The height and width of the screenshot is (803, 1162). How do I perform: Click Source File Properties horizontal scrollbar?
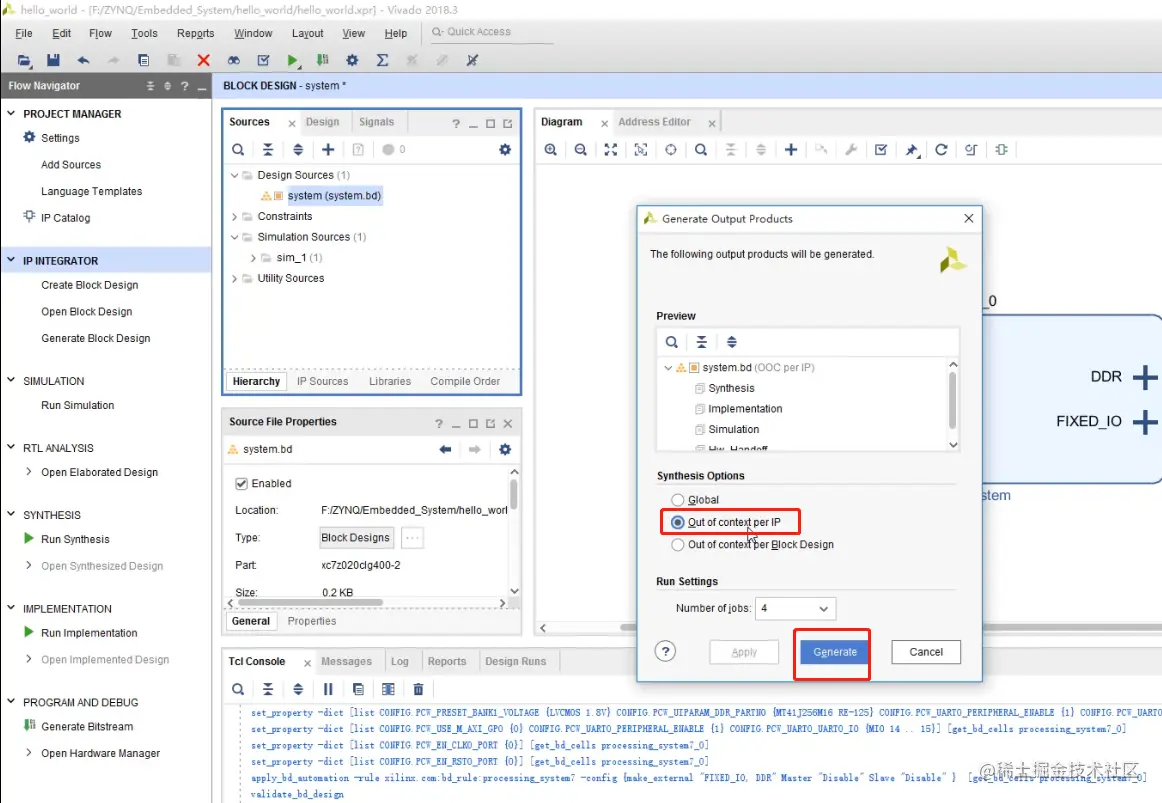309,603
